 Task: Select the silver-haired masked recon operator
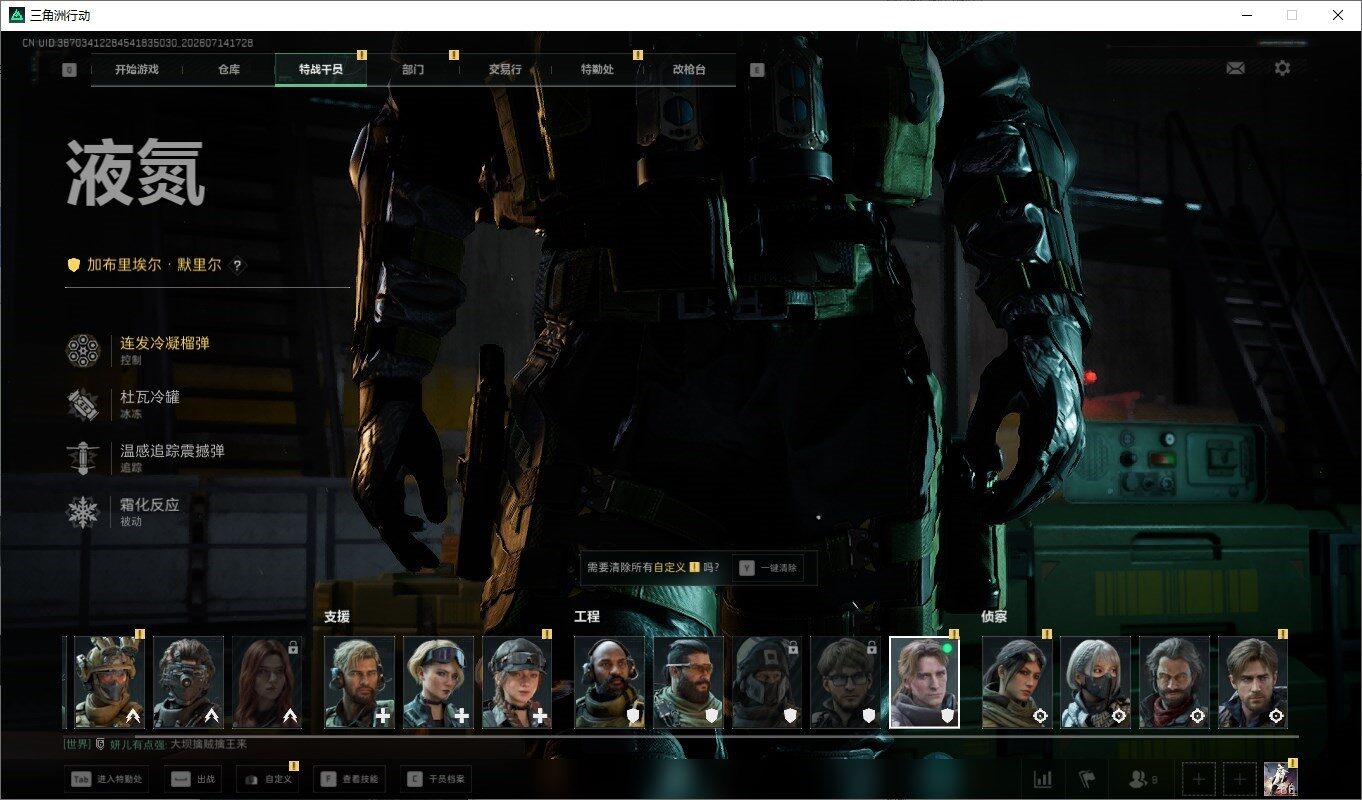1096,682
